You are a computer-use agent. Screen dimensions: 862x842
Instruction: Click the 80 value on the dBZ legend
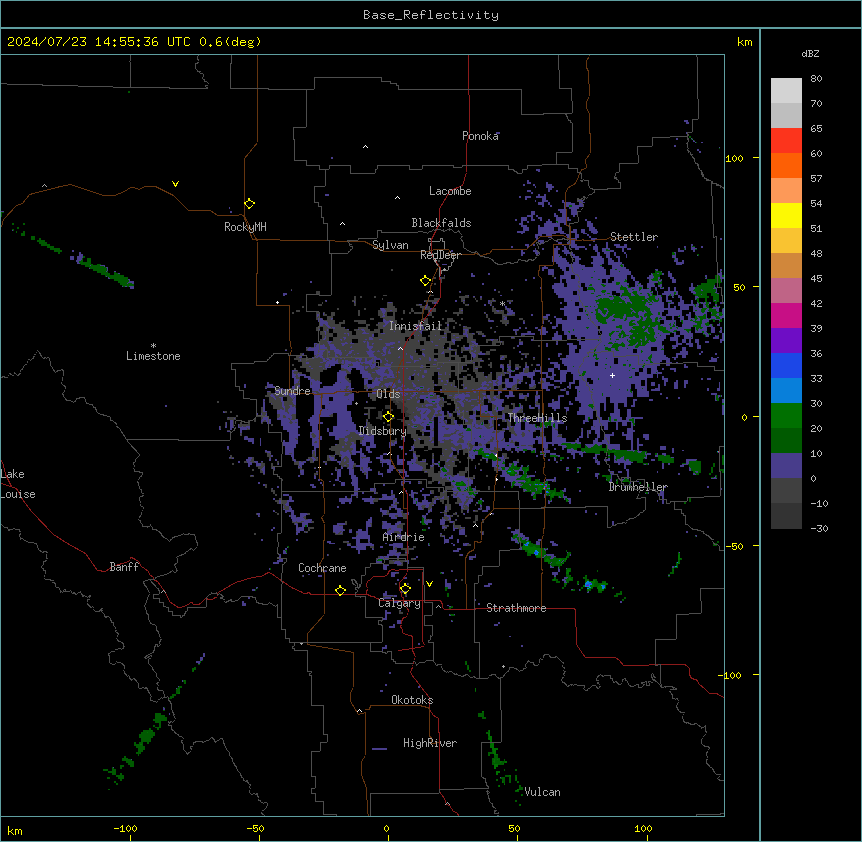816,79
